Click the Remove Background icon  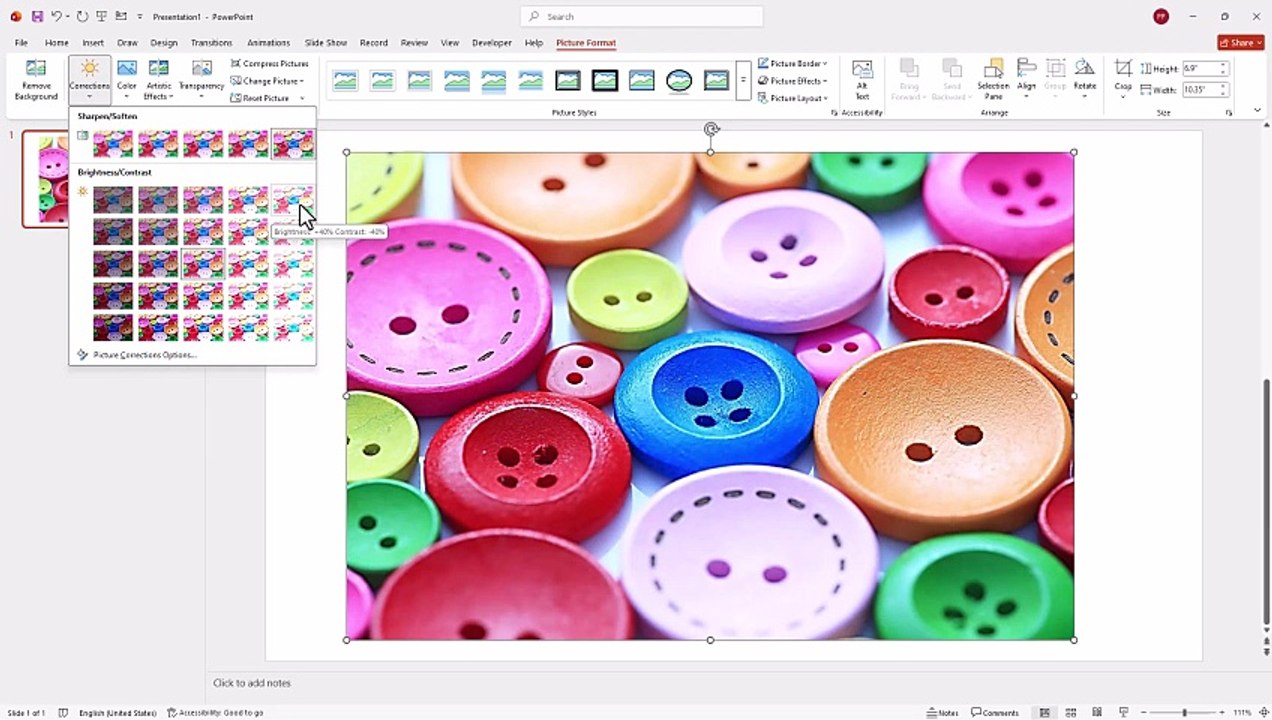[x=36, y=79]
